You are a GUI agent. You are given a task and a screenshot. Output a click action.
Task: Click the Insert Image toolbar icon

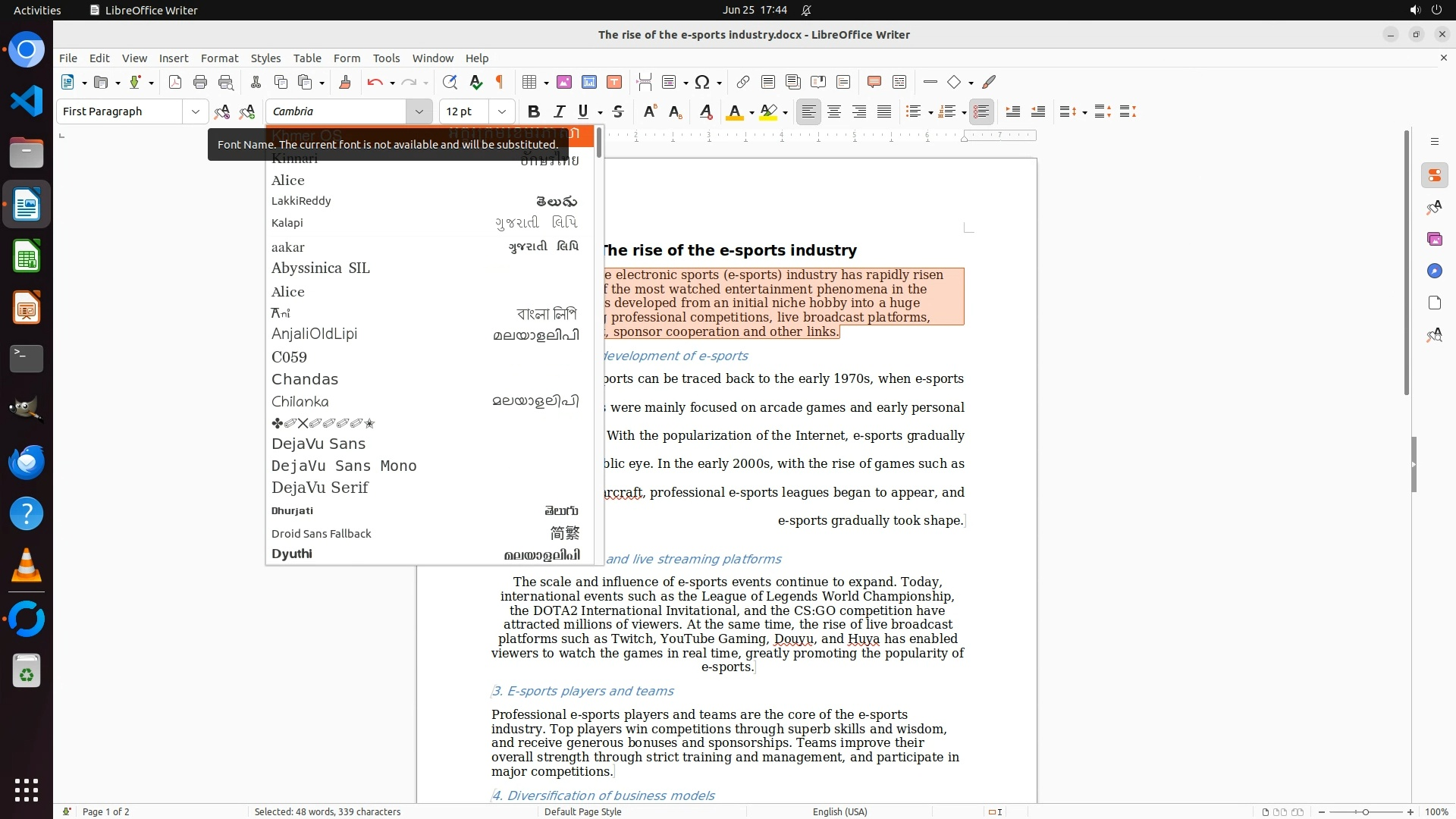[564, 82]
